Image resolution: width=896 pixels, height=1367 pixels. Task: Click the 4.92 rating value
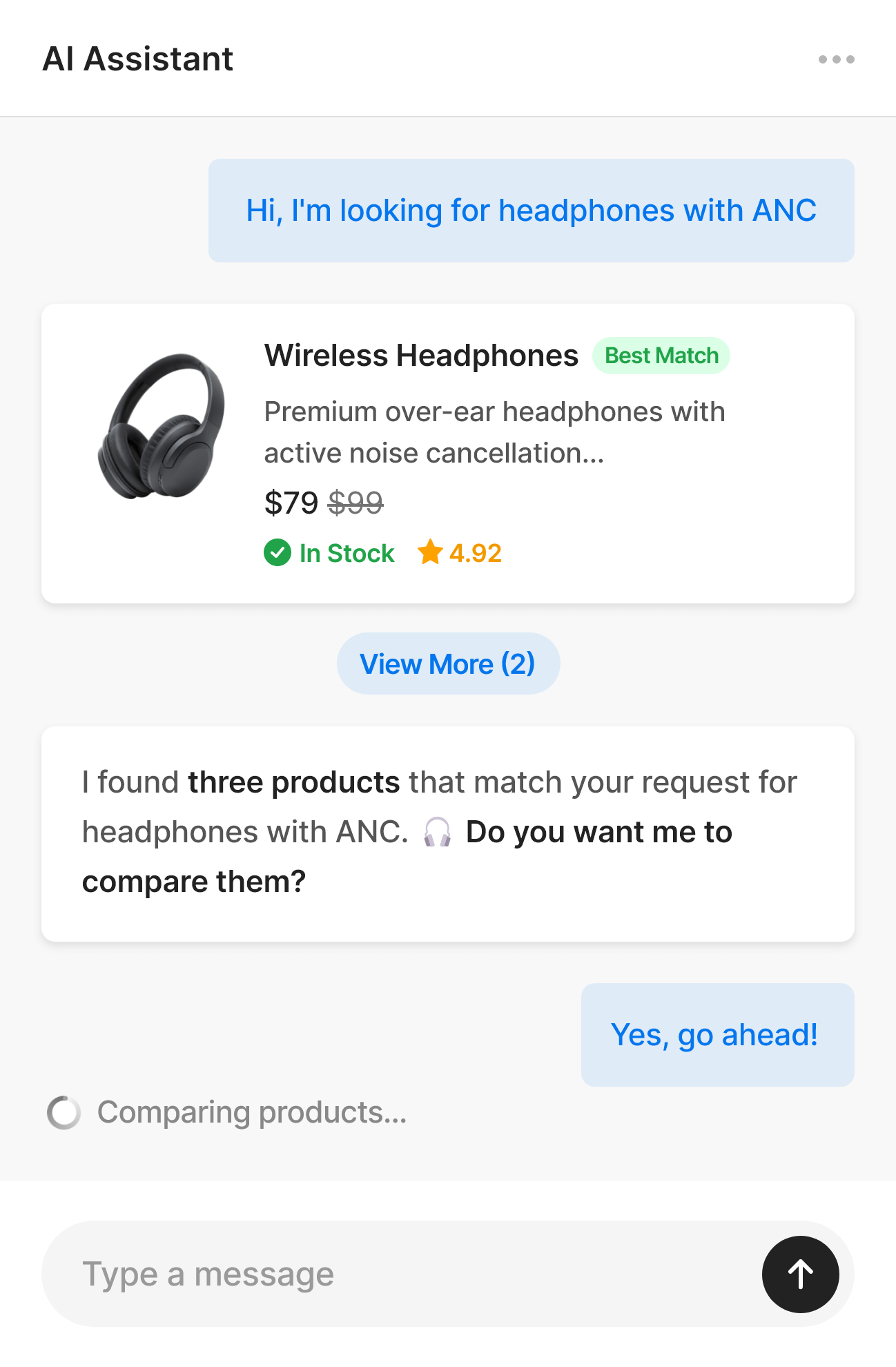475,553
